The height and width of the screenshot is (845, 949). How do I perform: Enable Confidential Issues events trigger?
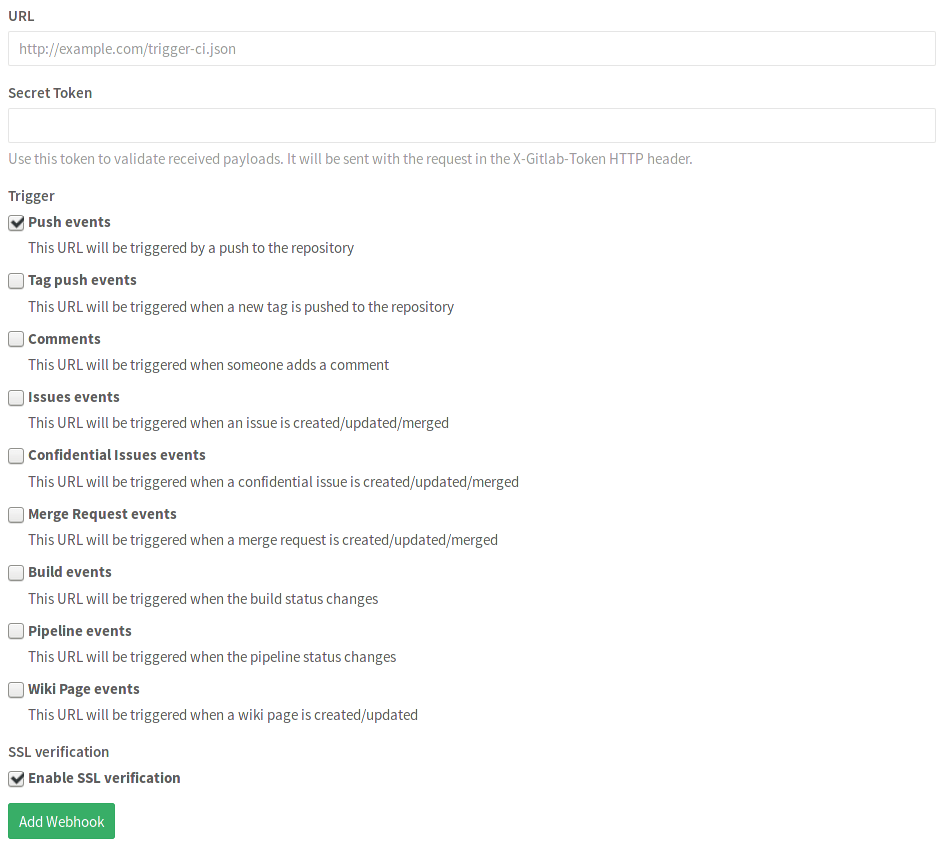pyautogui.click(x=15, y=456)
